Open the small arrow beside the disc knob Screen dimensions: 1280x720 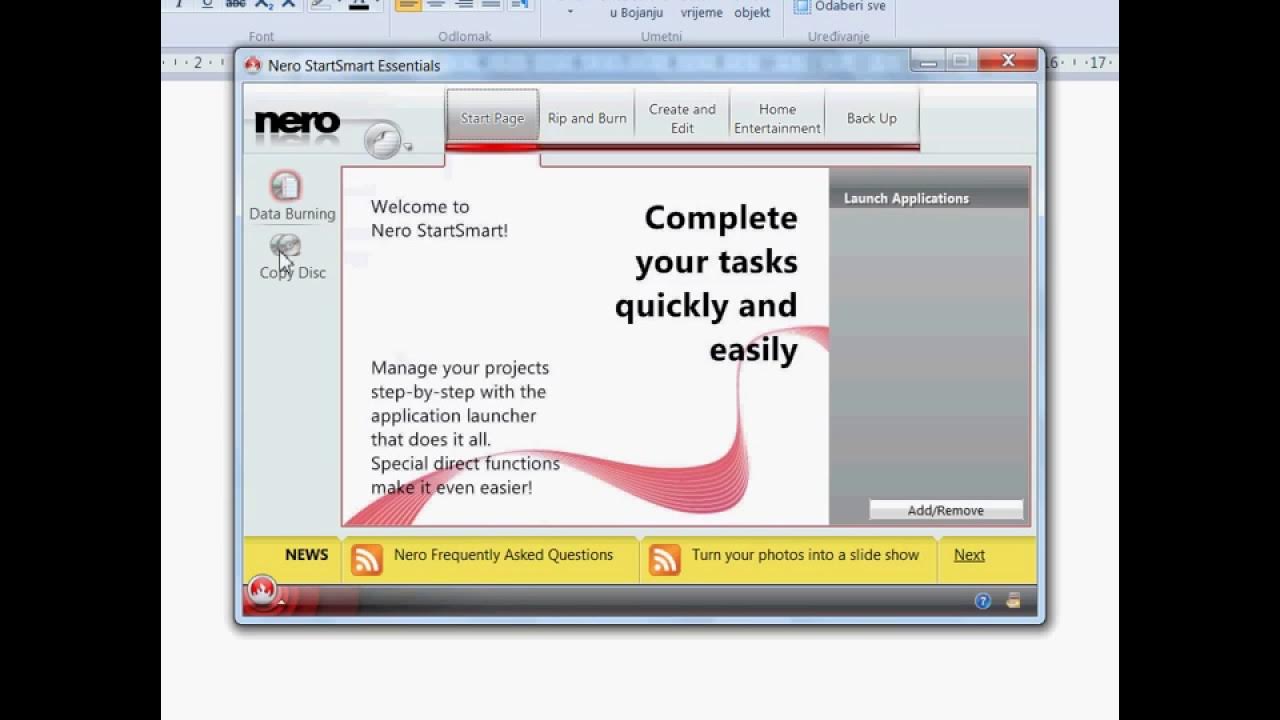coord(408,147)
